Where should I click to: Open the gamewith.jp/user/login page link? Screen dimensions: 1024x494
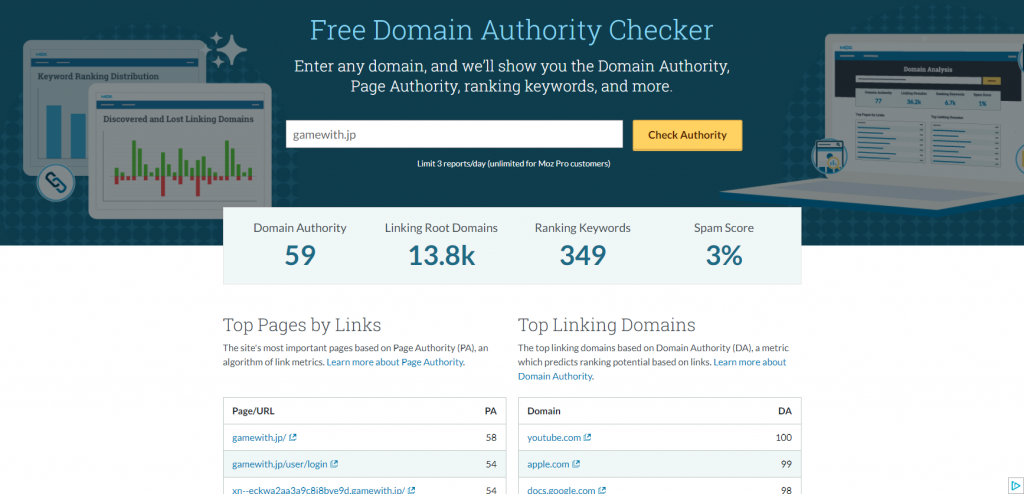point(279,464)
